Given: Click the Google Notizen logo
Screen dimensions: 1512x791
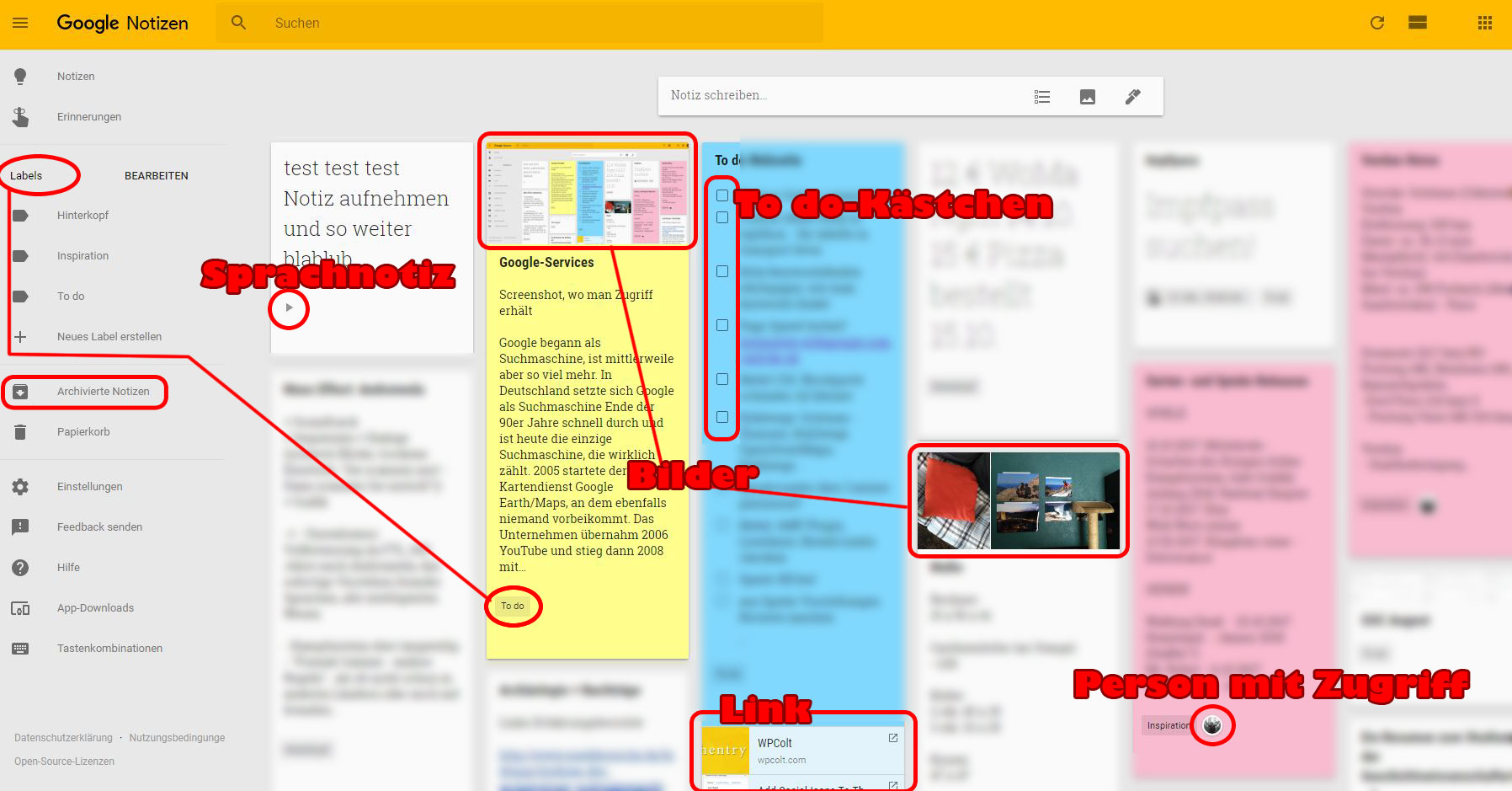Looking at the screenshot, I should (123, 23).
